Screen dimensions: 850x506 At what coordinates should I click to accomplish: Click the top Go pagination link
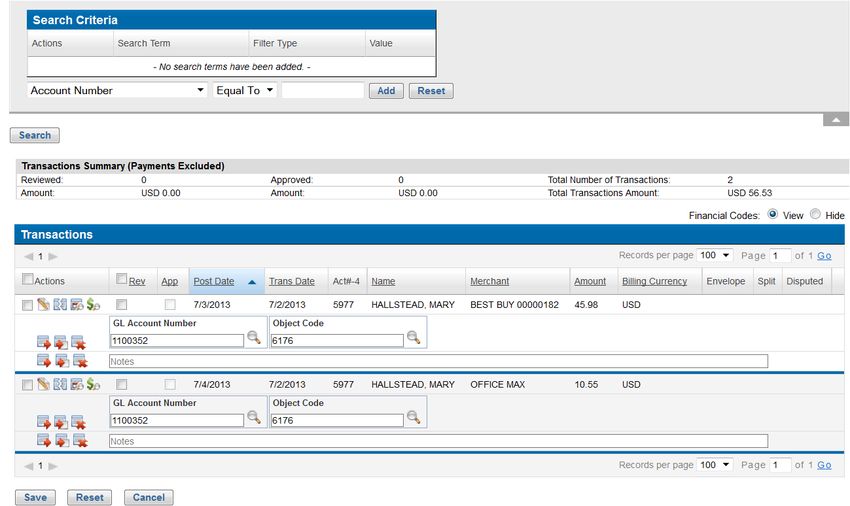(824, 255)
